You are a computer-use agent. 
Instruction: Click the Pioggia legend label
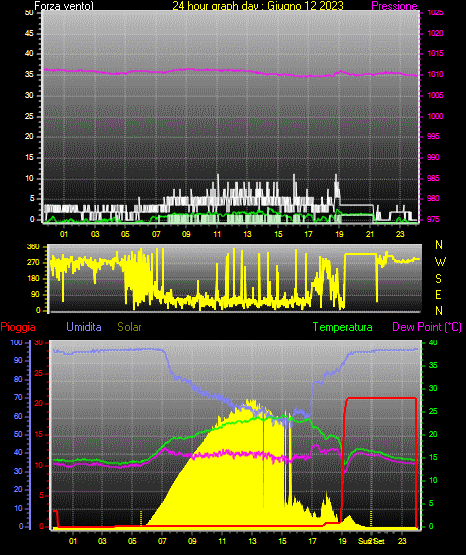18,327
